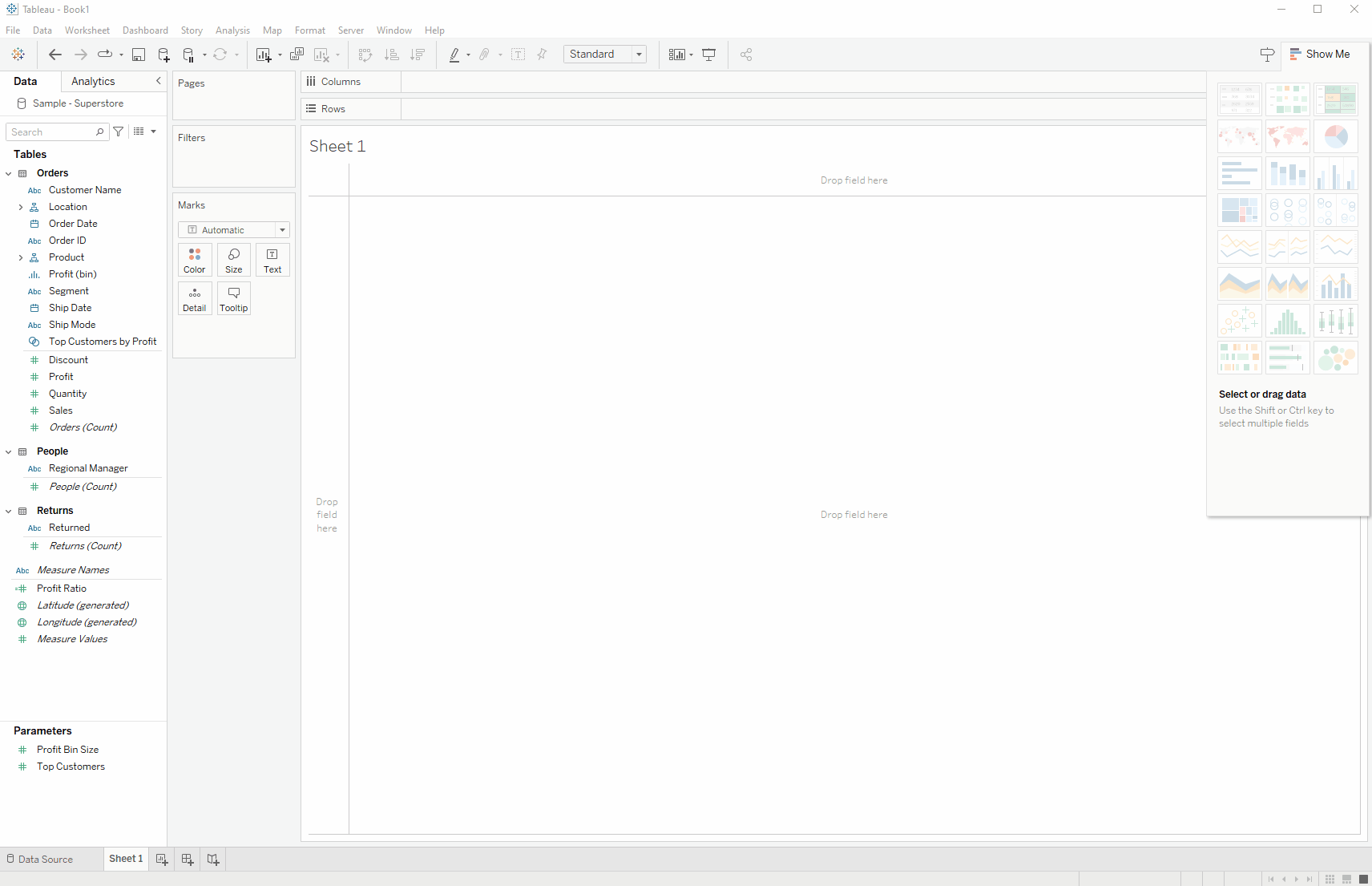Click the Share workbook icon
Screen dimensions: 1372x886
(x=746, y=55)
